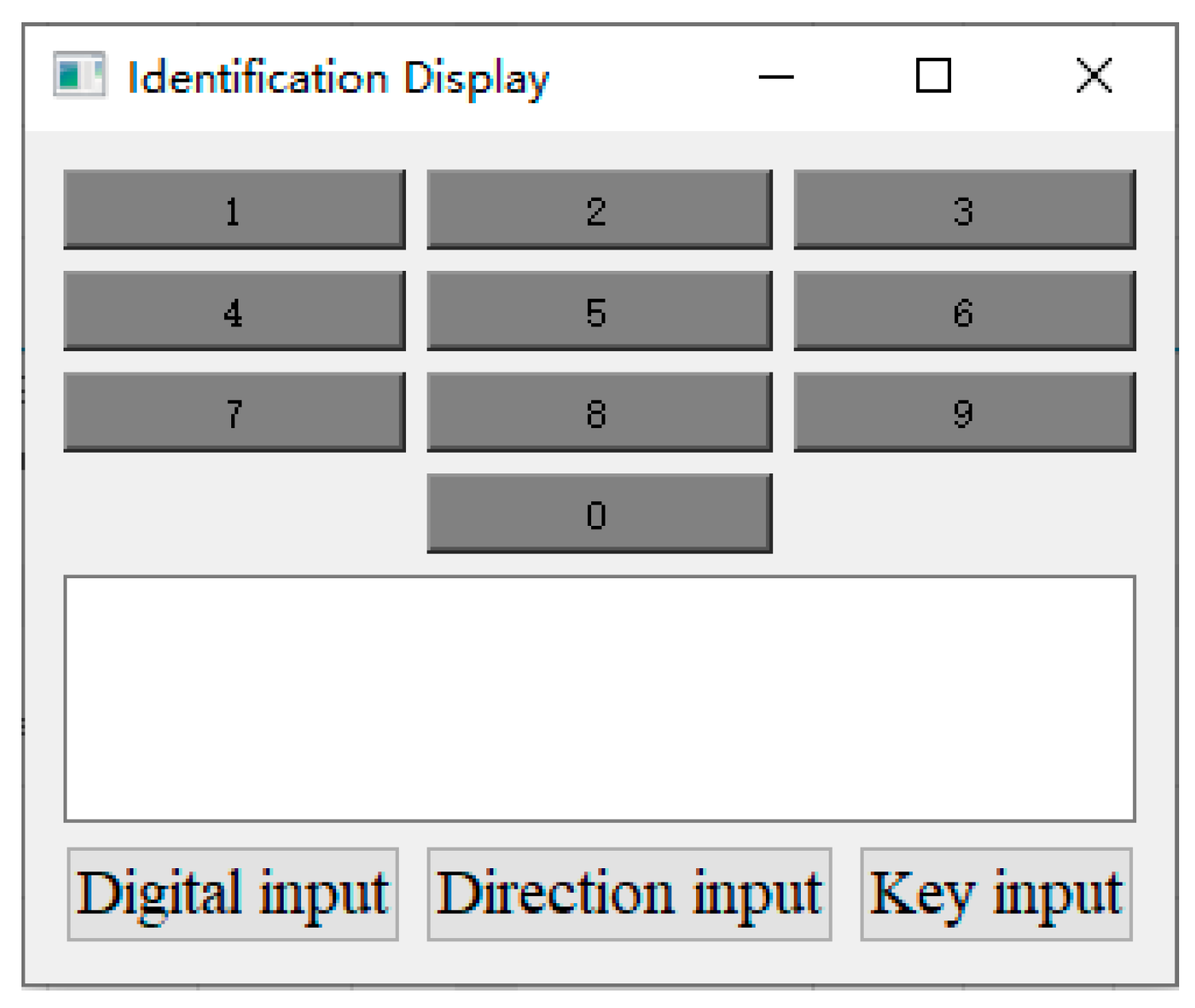The width and height of the screenshot is (1195, 1008).
Task: Tap the number 5 button
Action: coord(599,311)
